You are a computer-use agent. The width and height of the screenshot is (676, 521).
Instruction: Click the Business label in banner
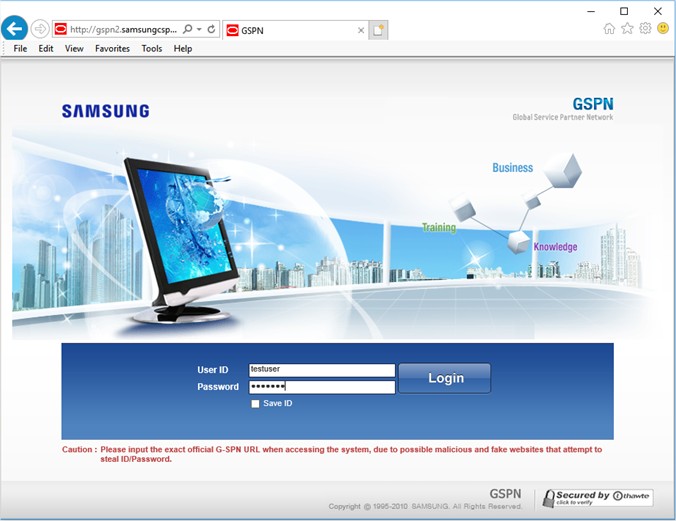pyautogui.click(x=513, y=168)
